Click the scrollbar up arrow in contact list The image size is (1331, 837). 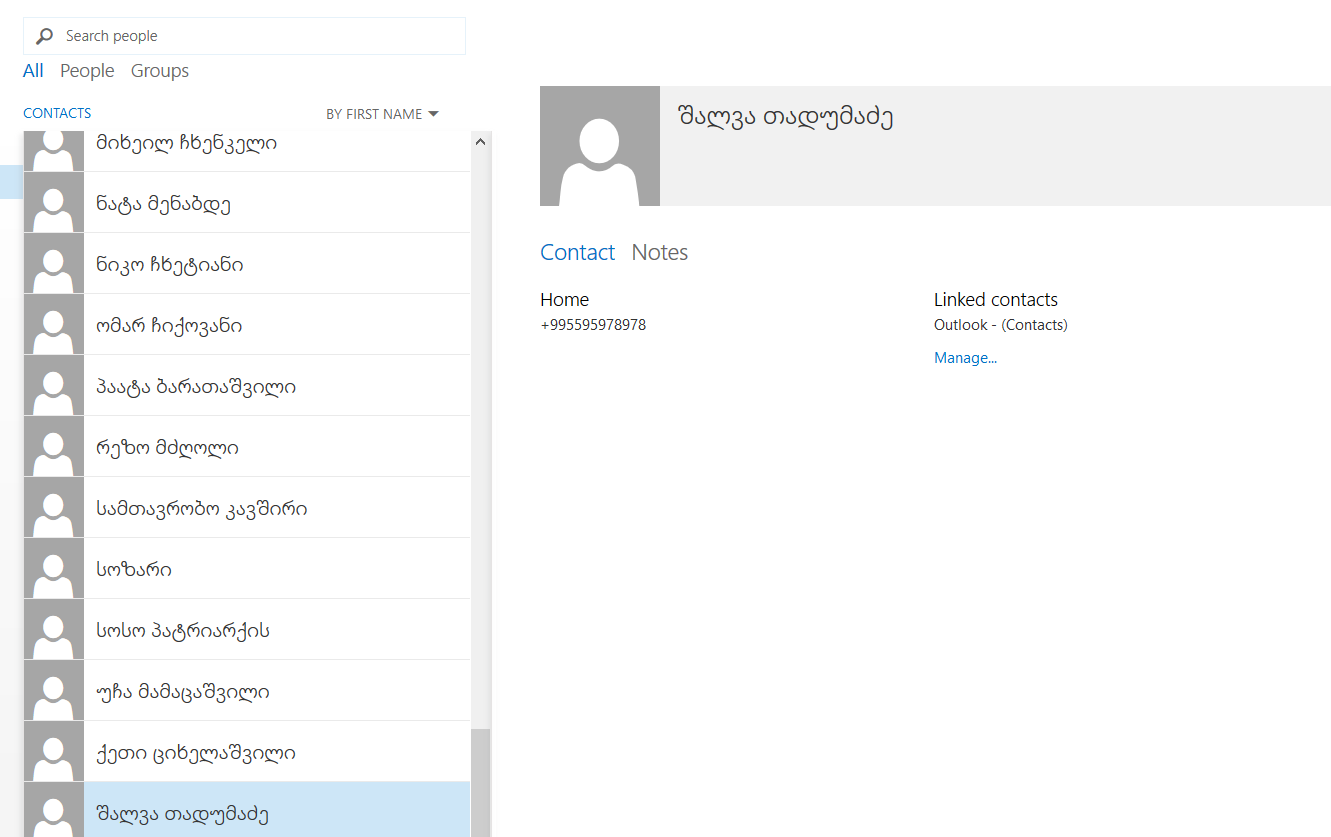coord(480,142)
